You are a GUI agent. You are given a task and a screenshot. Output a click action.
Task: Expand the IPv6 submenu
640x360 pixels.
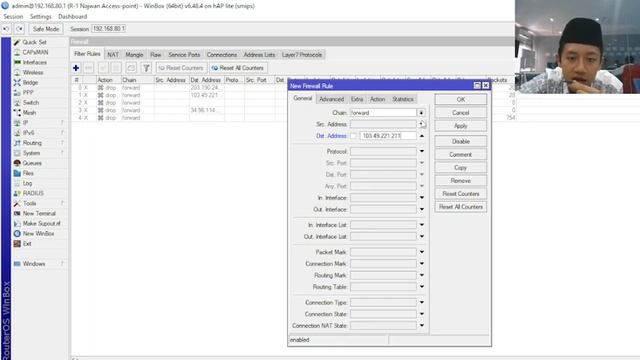click(62, 133)
